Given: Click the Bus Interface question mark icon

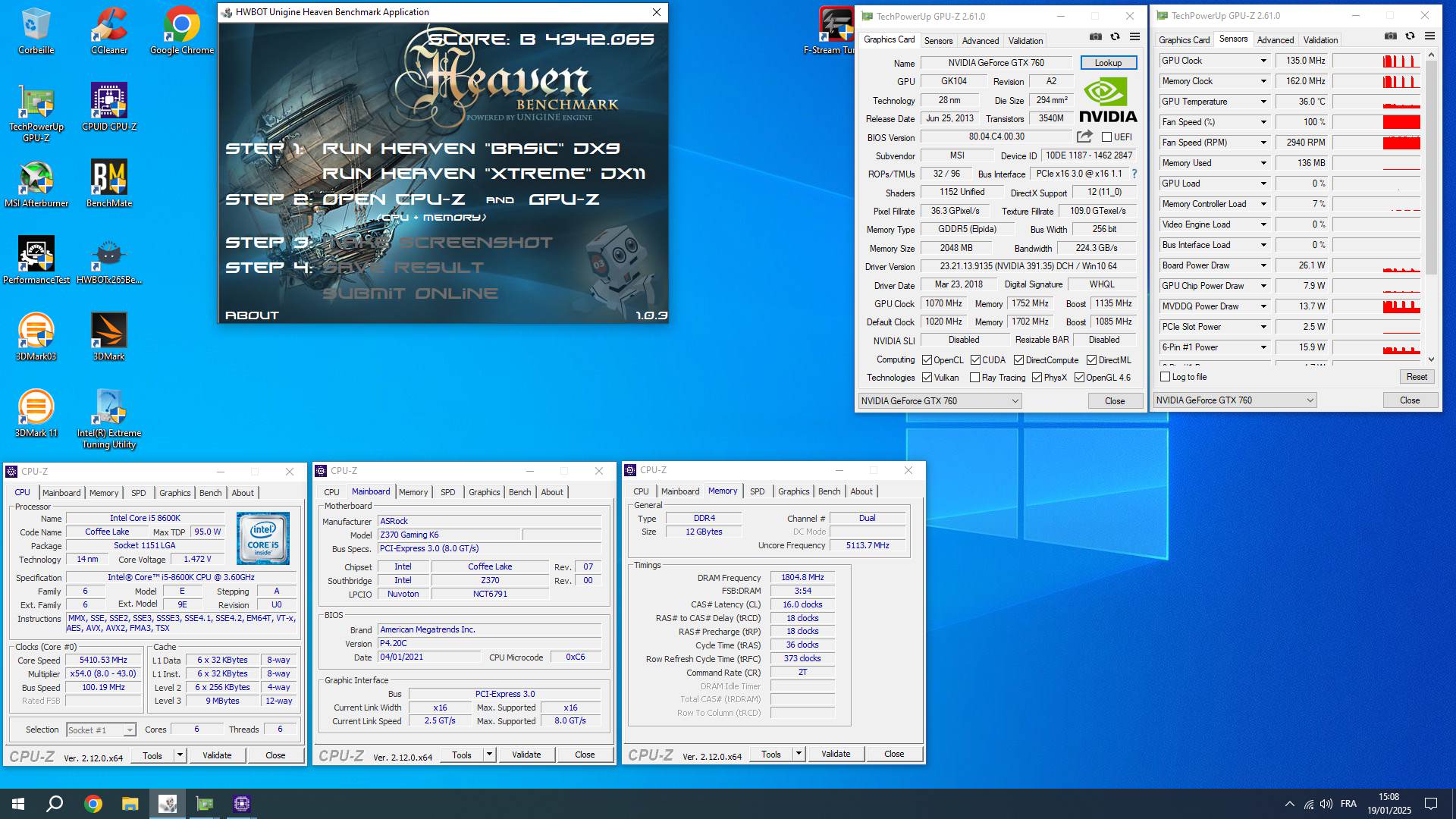Looking at the screenshot, I should [x=1134, y=174].
